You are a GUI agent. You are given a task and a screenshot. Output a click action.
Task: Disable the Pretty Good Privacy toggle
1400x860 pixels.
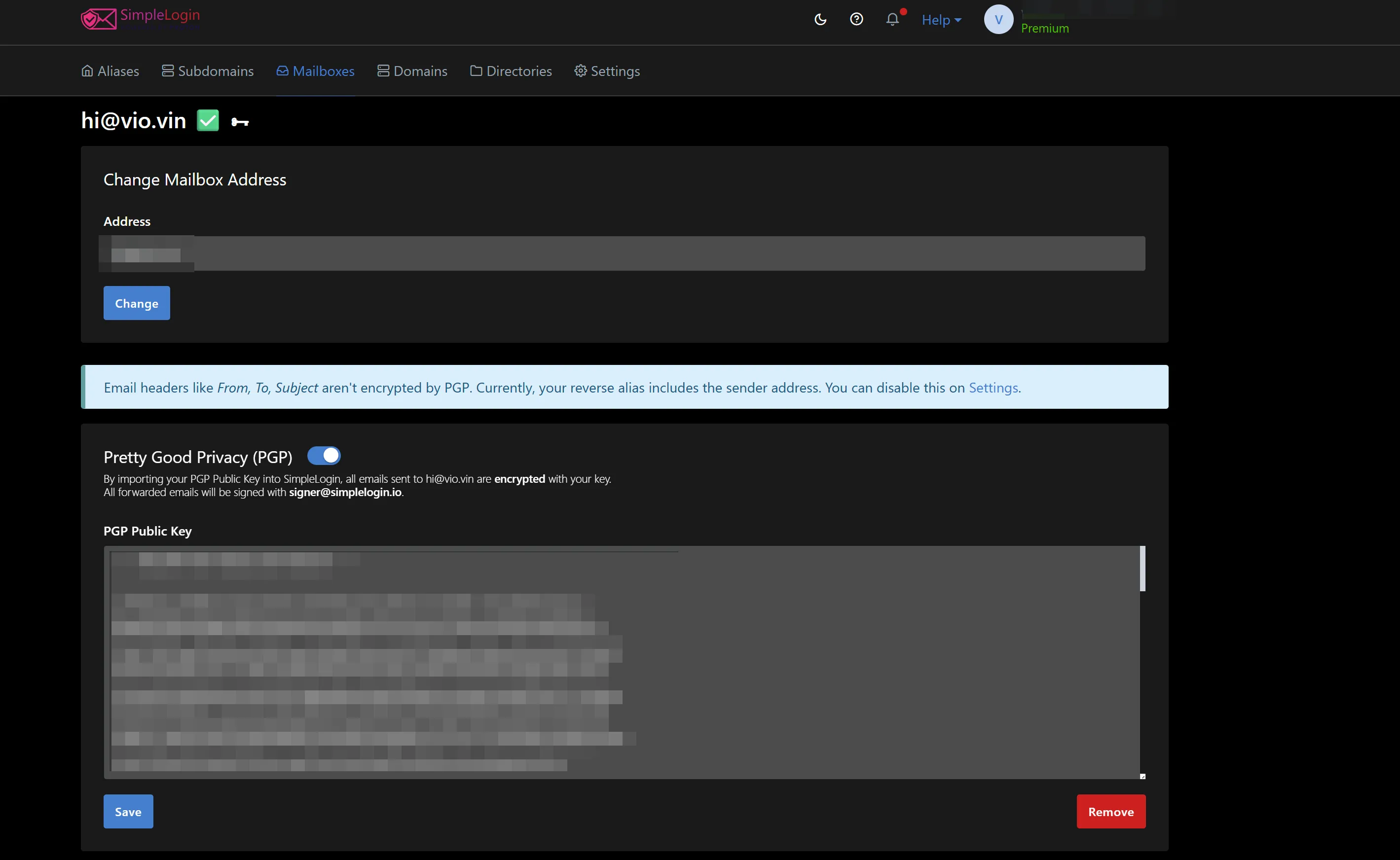pyautogui.click(x=324, y=456)
